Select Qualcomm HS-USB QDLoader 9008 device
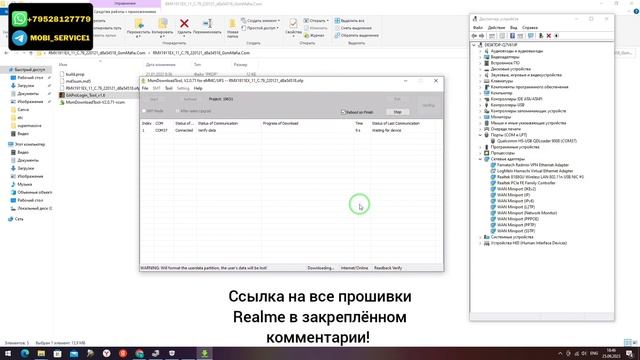This screenshot has width=640, height=360. pos(536,141)
